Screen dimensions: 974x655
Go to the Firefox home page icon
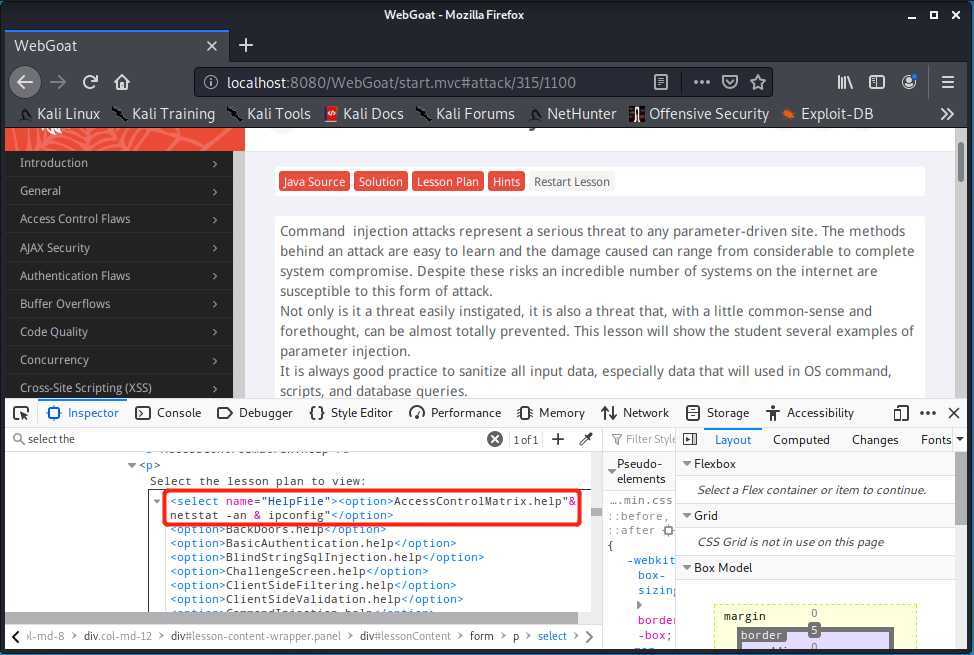(122, 82)
